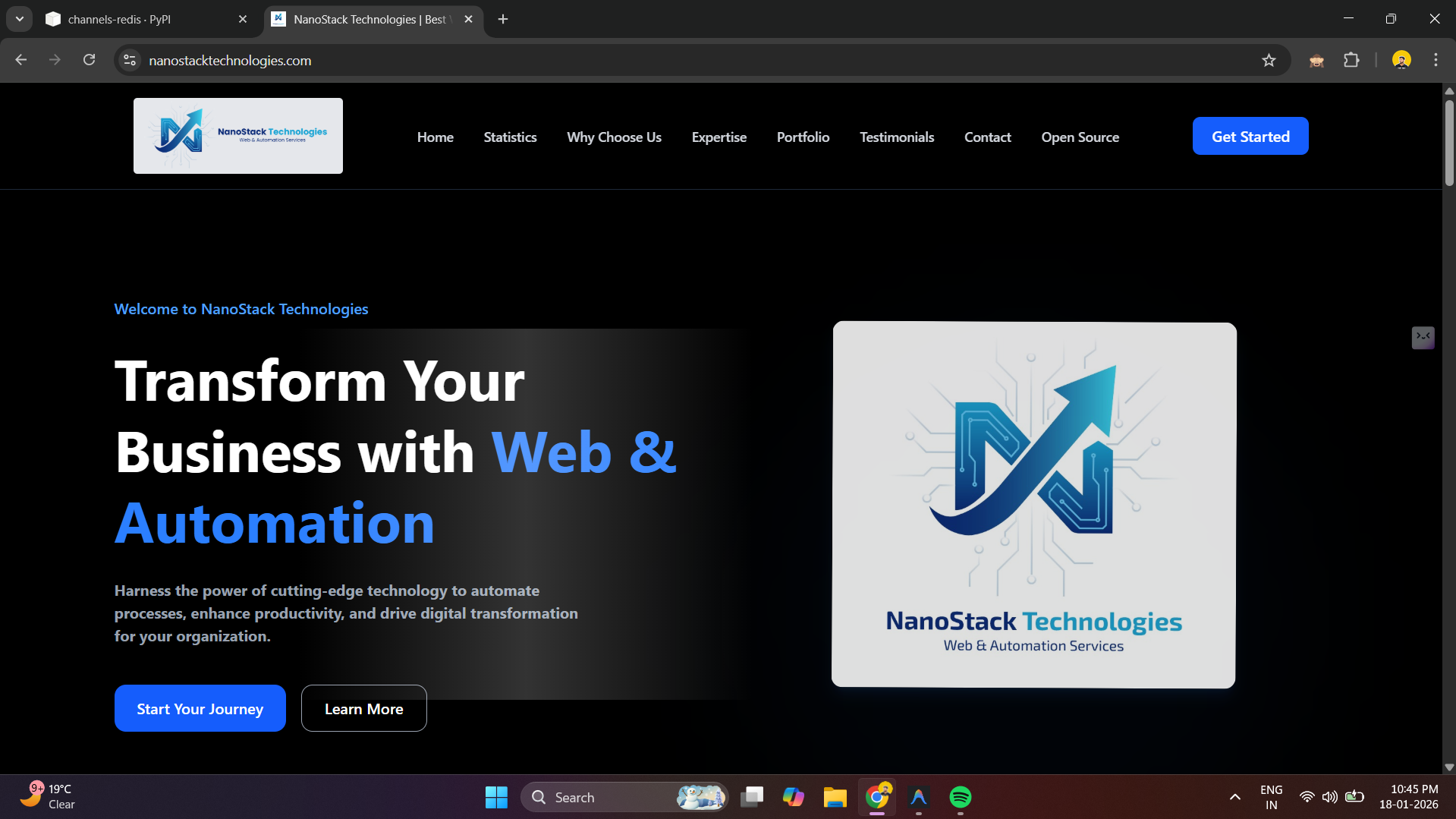This screenshot has height=819, width=1456.
Task: Expand hidden icons in the system tray
Action: click(x=1234, y=797)
